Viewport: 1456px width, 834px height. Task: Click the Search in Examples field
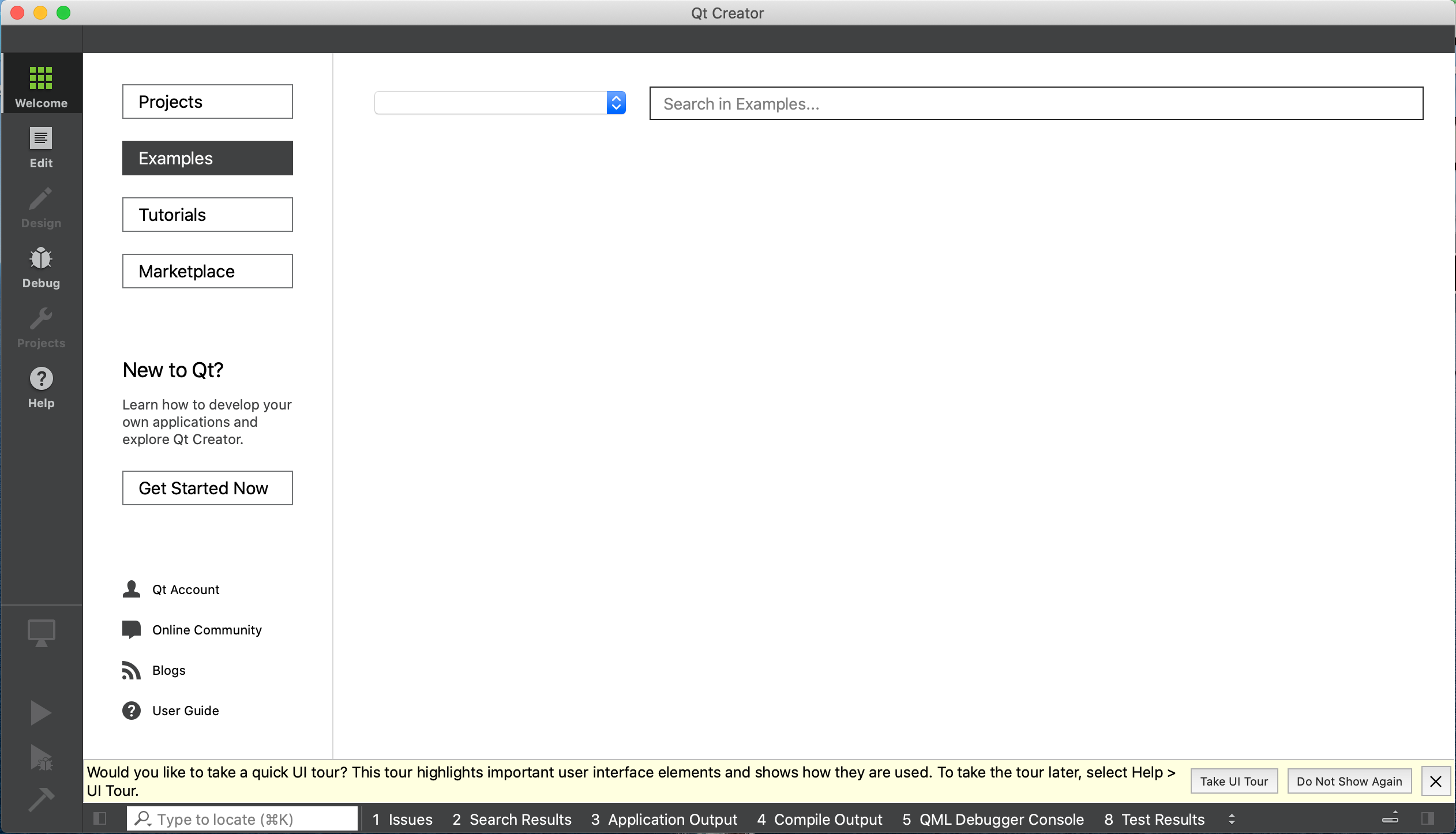(1035, 104)
